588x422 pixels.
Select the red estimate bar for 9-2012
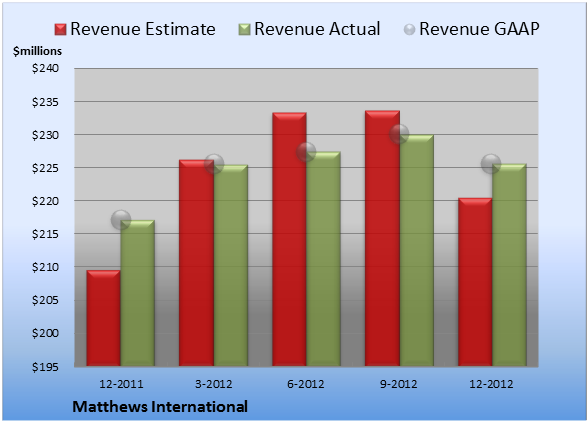click(x=382, y=238)
